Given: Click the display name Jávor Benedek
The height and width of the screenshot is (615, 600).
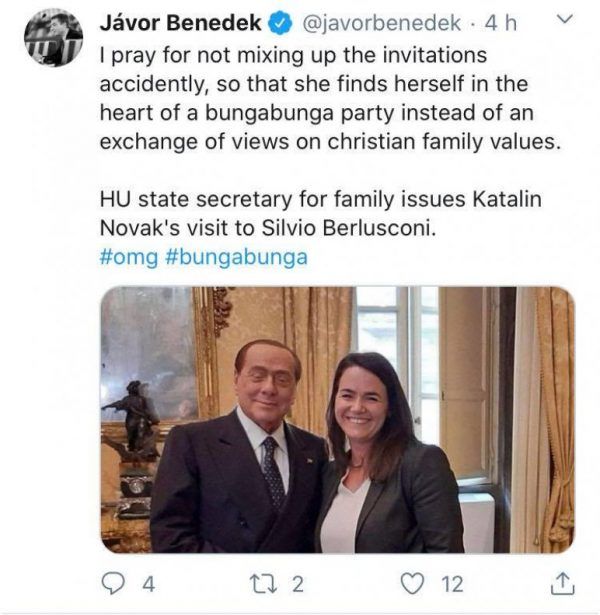Looking at the screenshot, I should pos(180,23).
